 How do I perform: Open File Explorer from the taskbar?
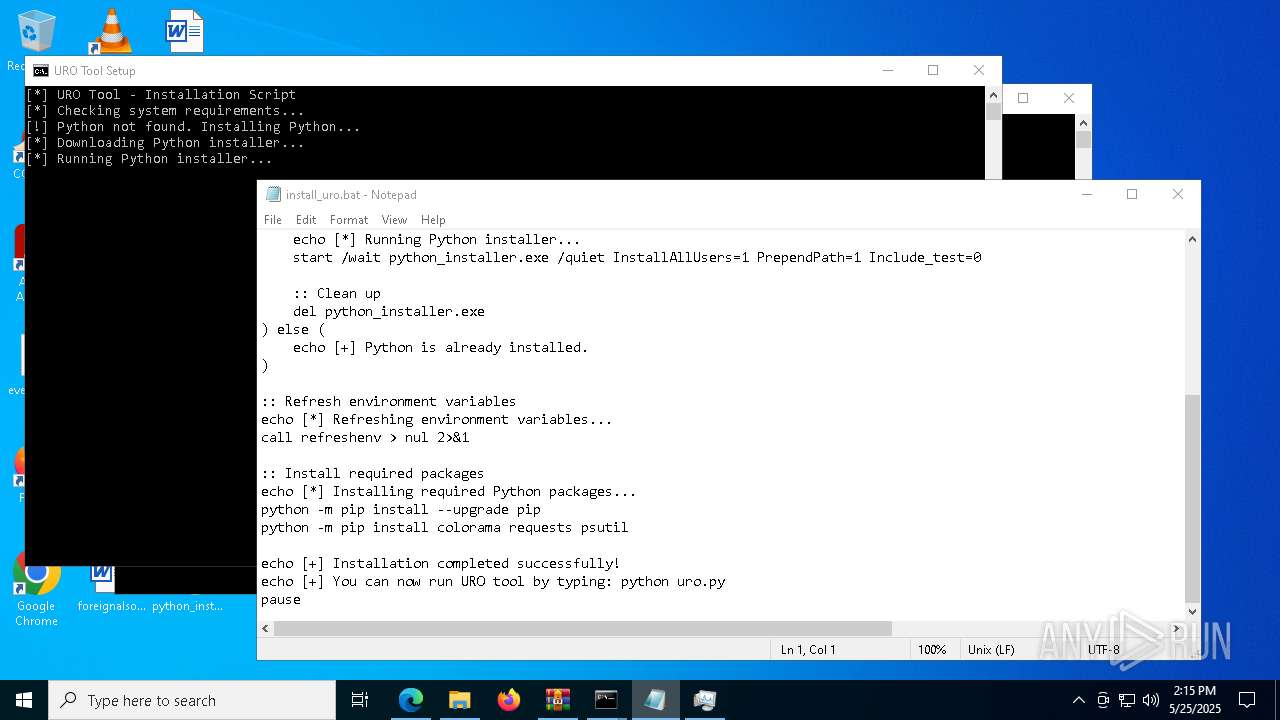[x=459, y=700]
